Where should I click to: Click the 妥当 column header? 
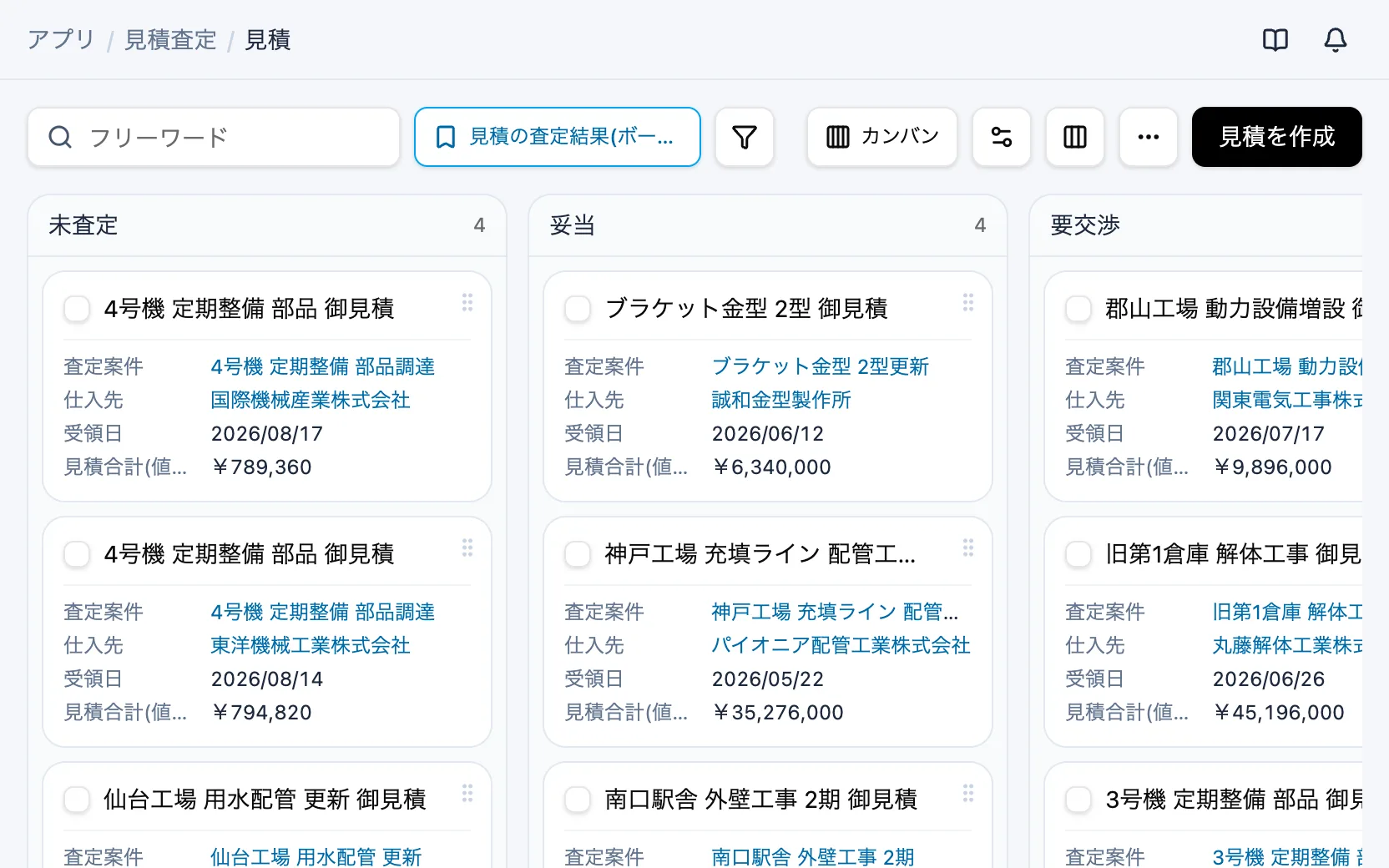click(768, 225)
